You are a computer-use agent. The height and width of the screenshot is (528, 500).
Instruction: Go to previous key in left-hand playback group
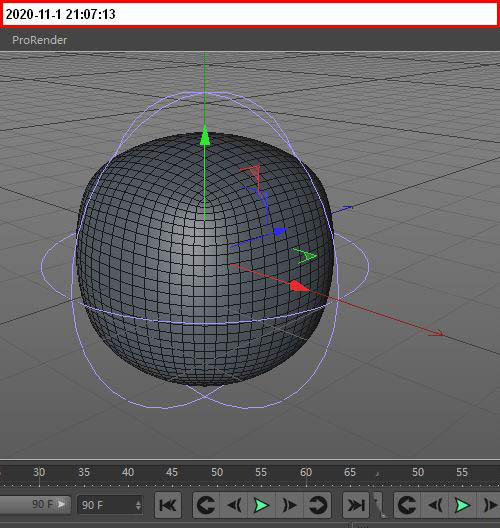(206, 505)
